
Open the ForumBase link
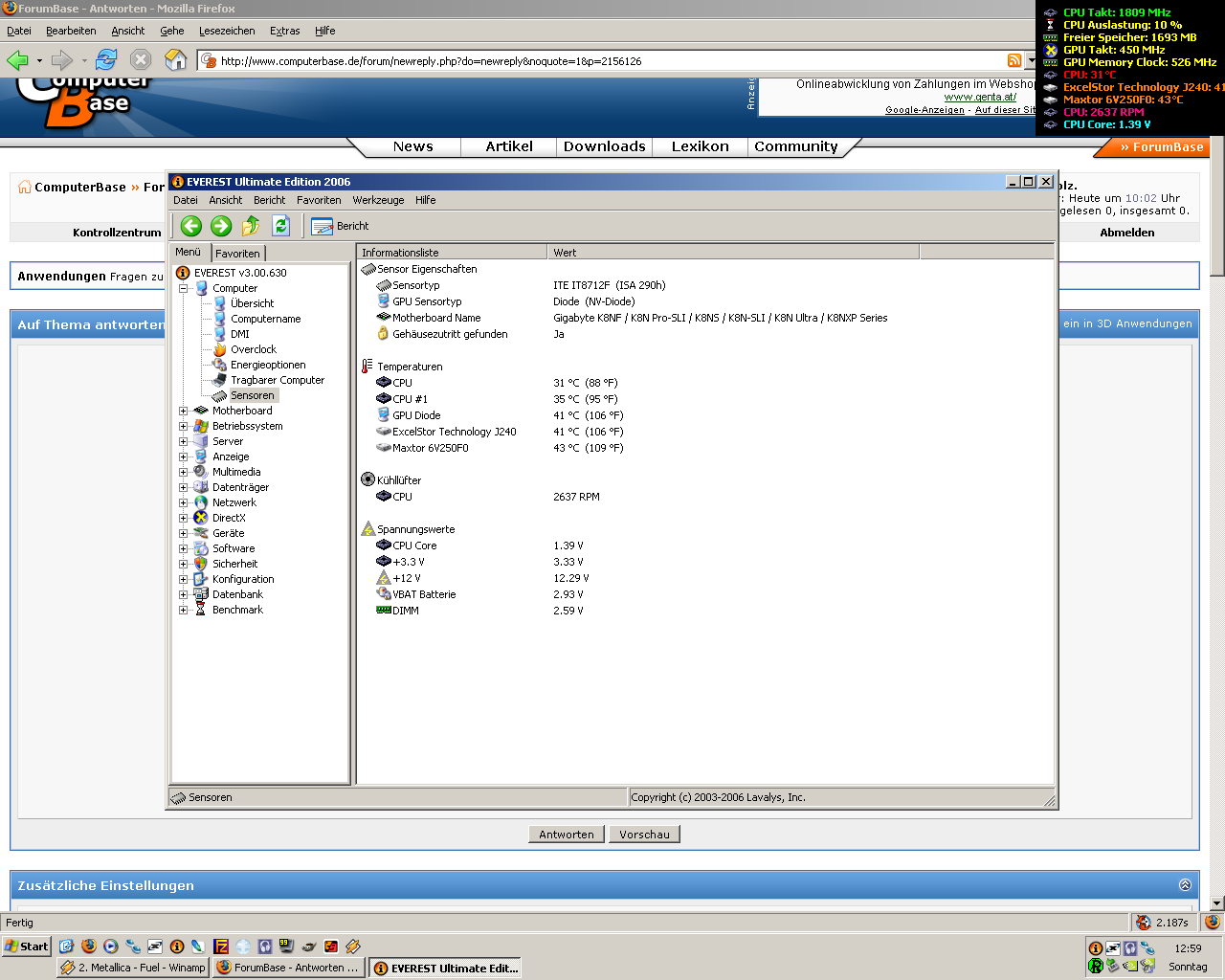pos(1162,147)
